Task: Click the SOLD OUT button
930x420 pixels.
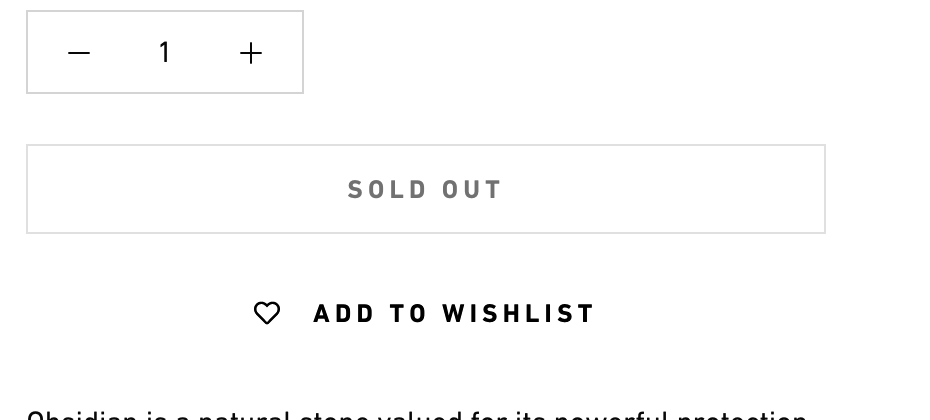Action: tap(426, 189)
